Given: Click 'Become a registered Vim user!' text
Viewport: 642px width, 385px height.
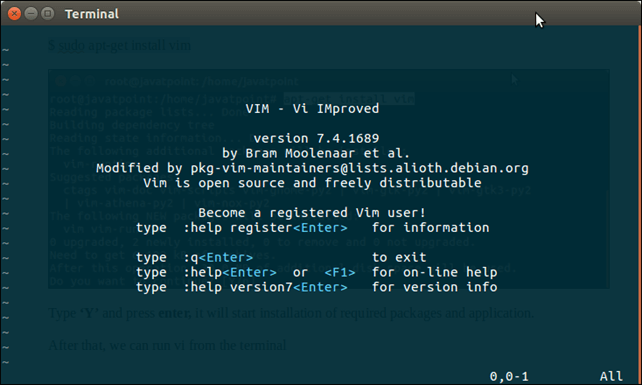Looking at the screenshot, I should [x=312, y=213].
